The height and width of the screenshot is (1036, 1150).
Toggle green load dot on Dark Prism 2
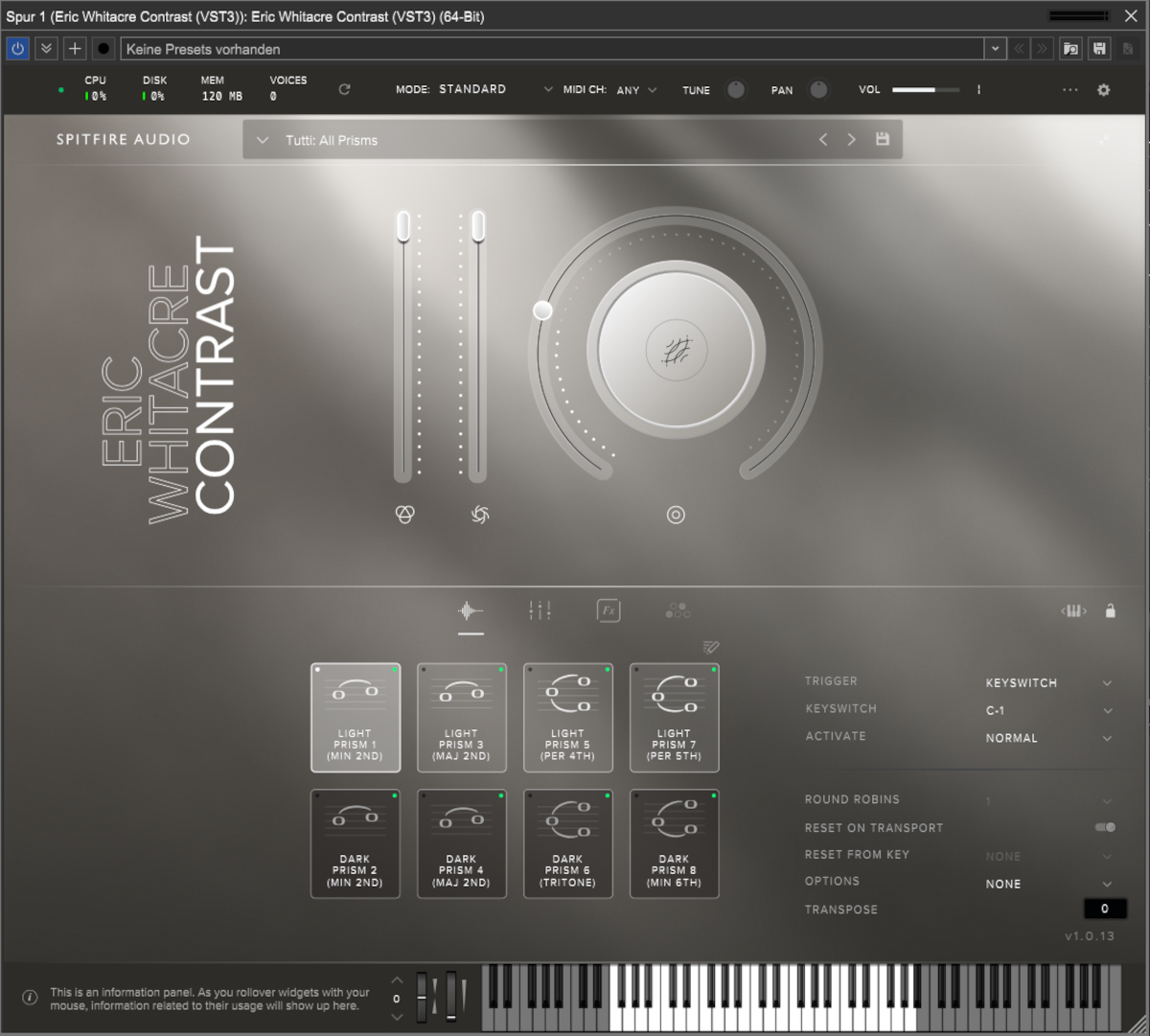pos(394,796)
